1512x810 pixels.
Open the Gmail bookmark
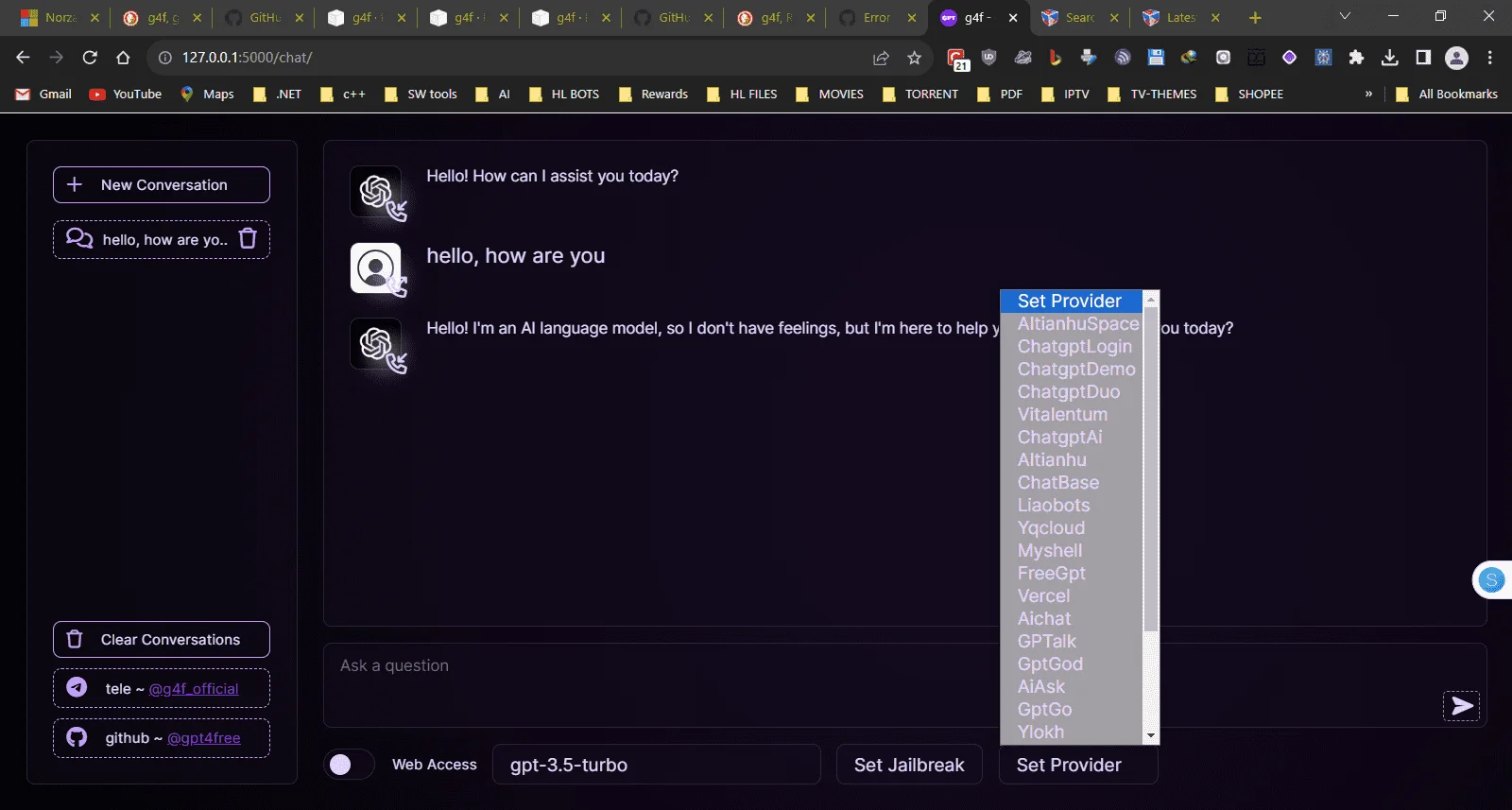(x=43, y=94)
